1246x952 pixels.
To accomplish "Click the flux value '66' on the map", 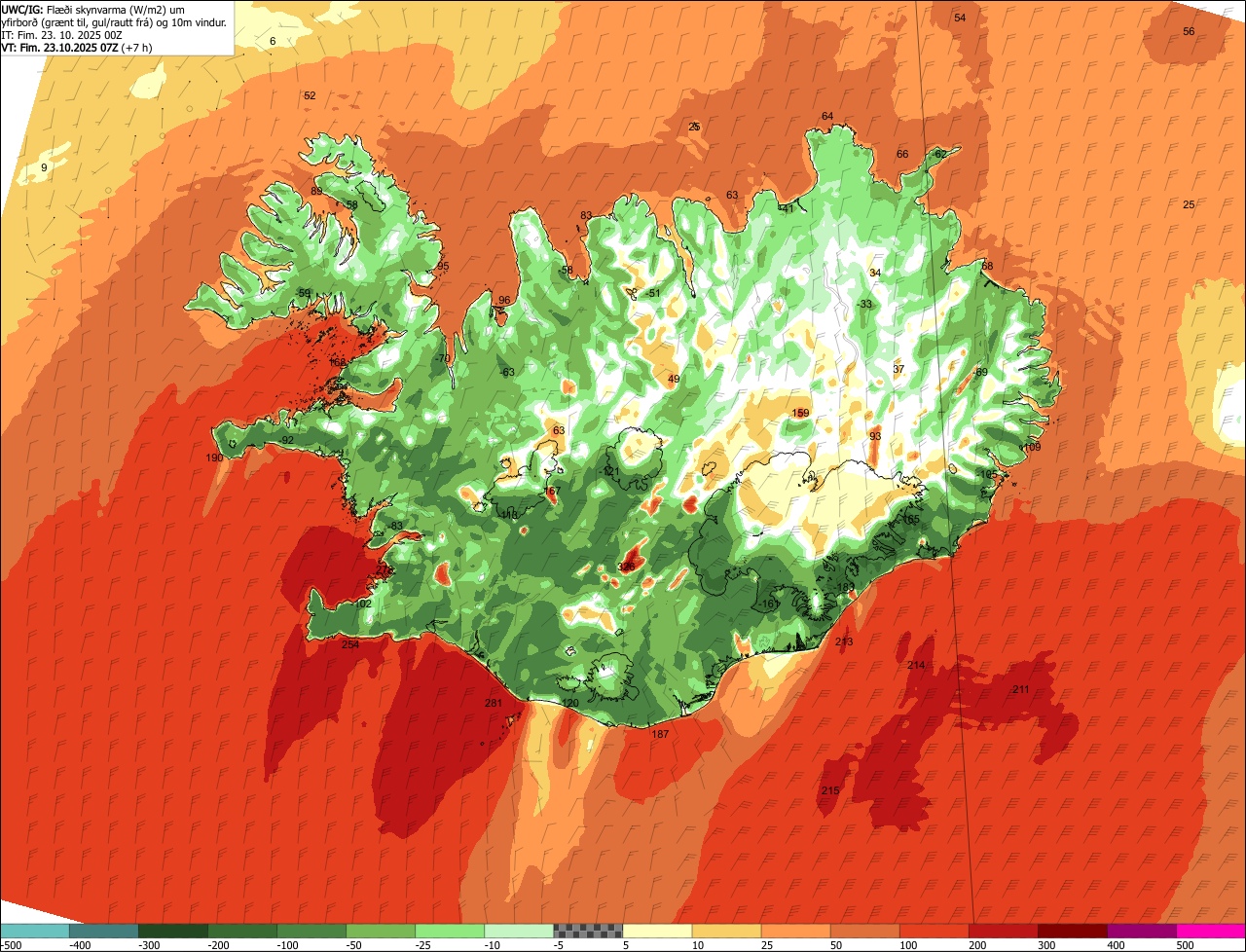I will pyautogui.click(x=902, y=154).
